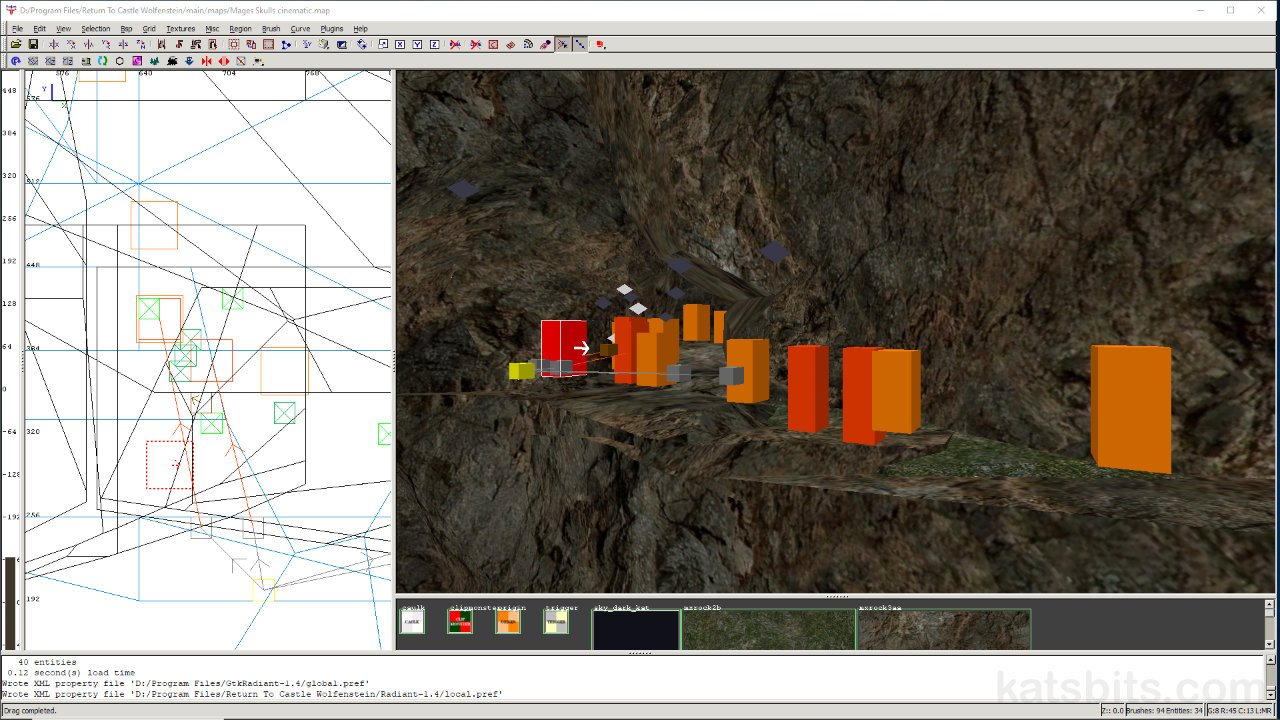Open the Misc menu
The height and width of the screenshot is (720, 1280).
coord(212,29)
